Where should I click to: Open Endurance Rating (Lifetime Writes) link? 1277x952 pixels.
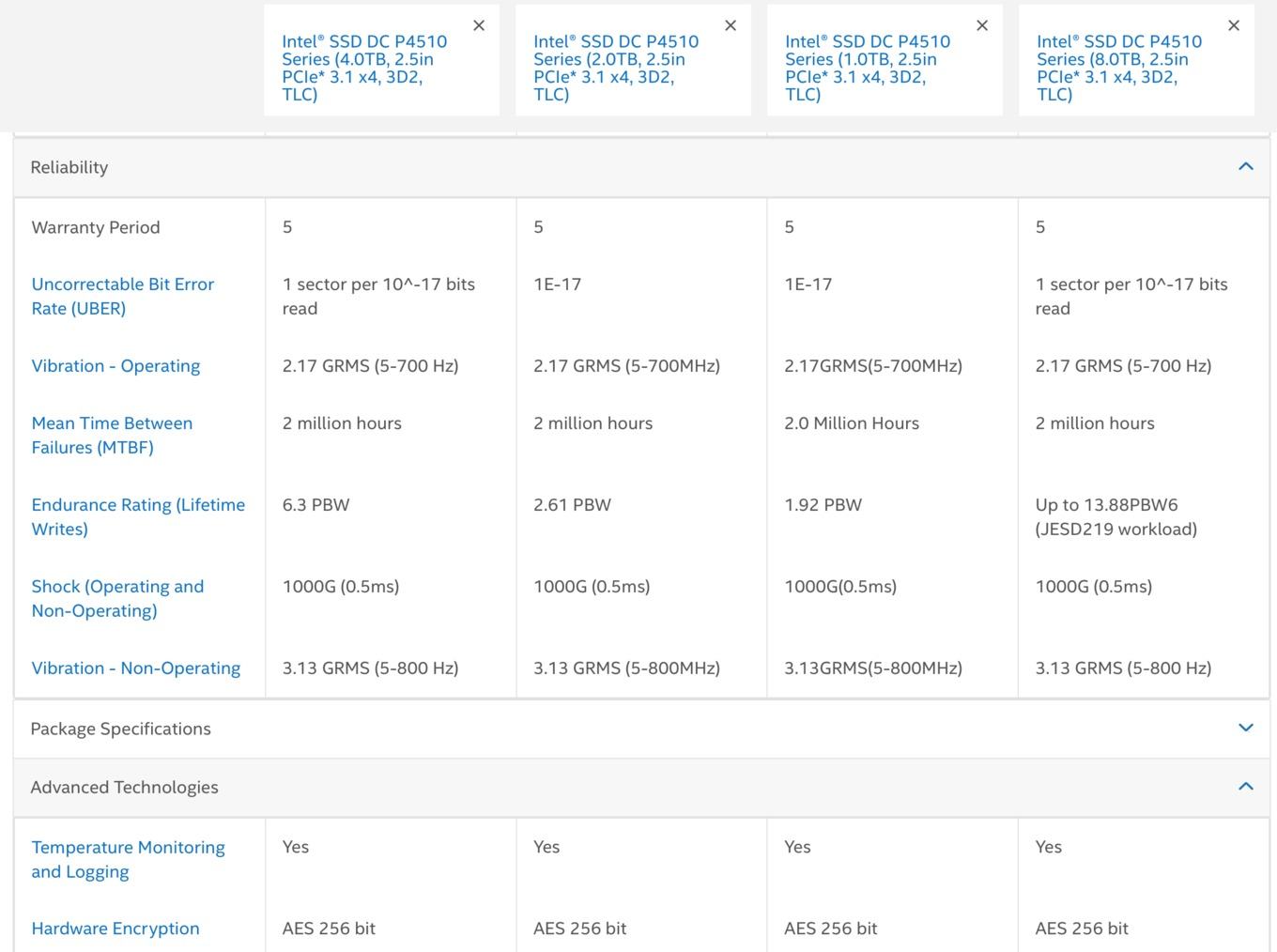138,516
